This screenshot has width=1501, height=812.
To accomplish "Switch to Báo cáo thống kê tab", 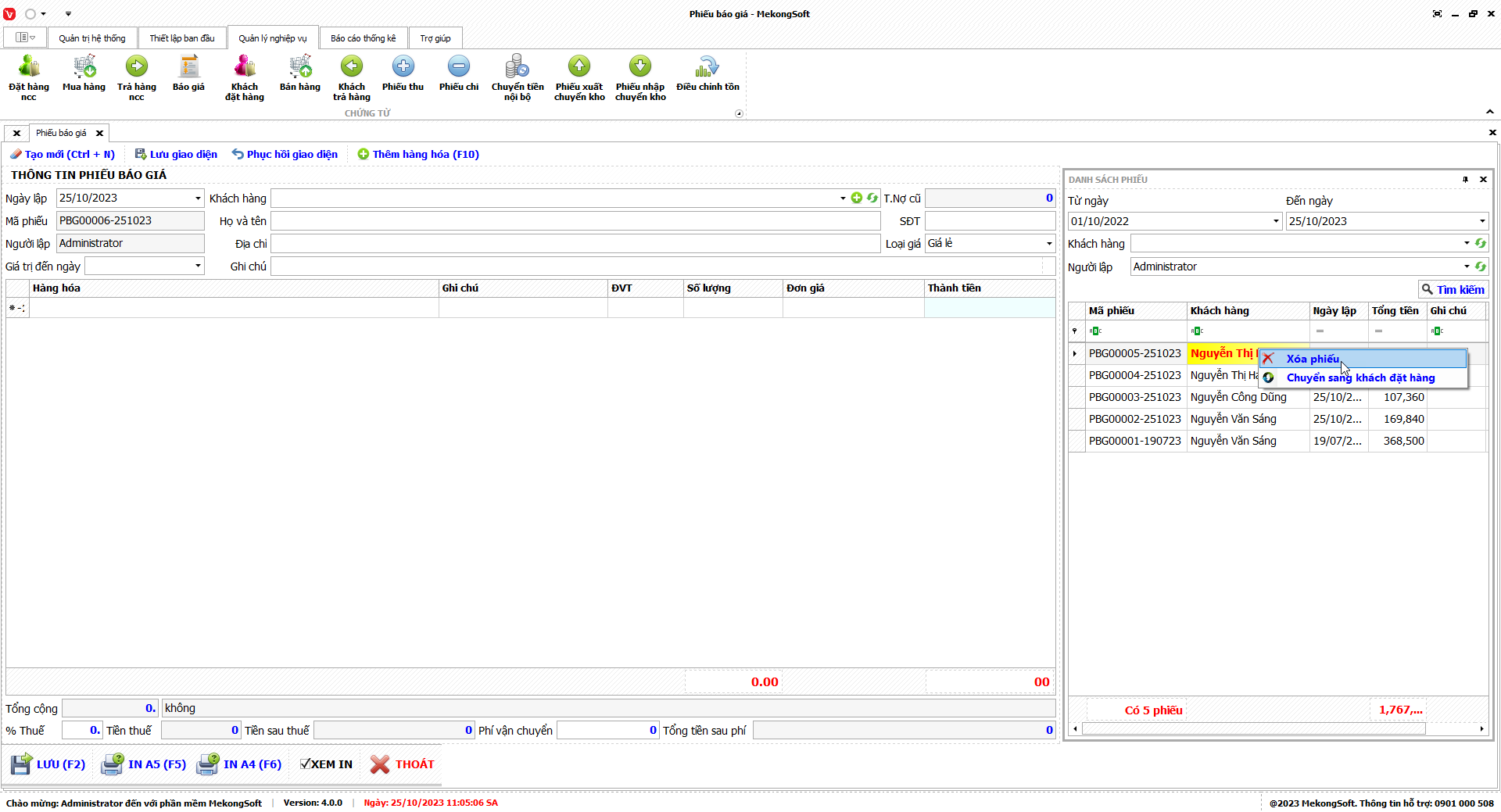I will [x=363, y=38].
